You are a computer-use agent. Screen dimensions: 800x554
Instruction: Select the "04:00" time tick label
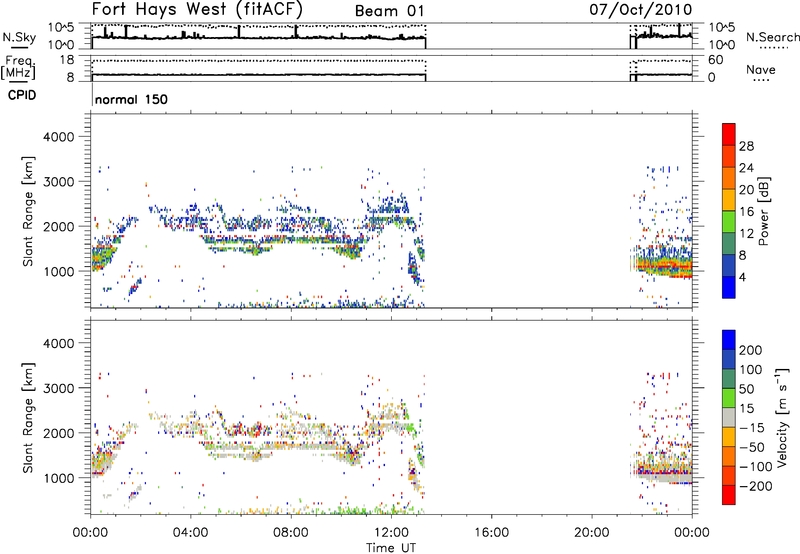pos(190,533)
